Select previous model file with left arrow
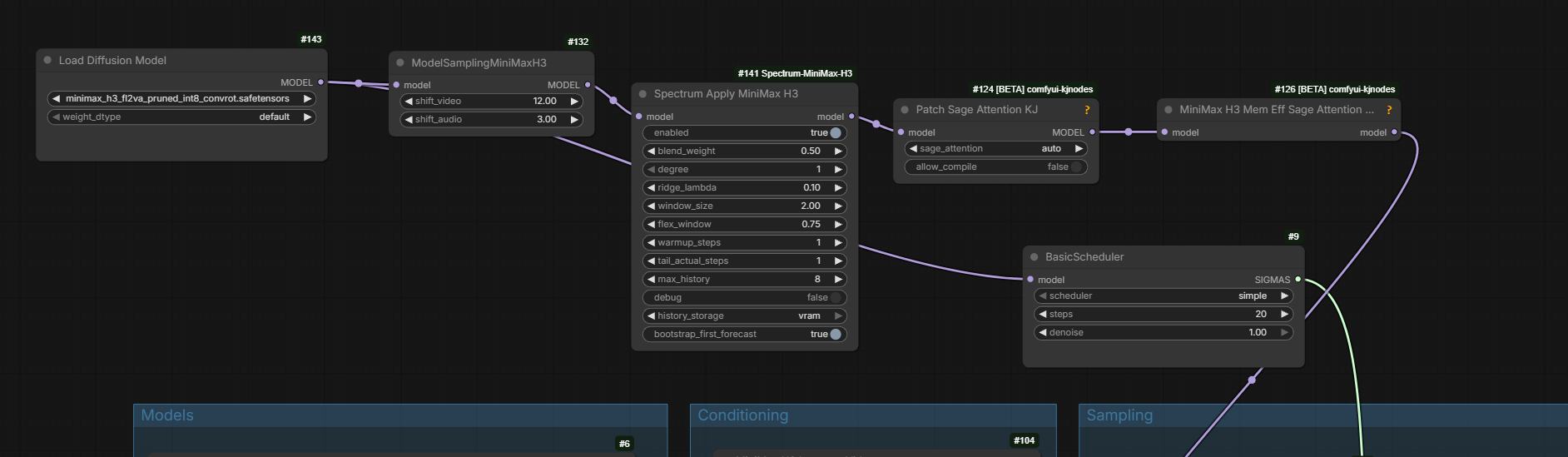 click(56, 98)
